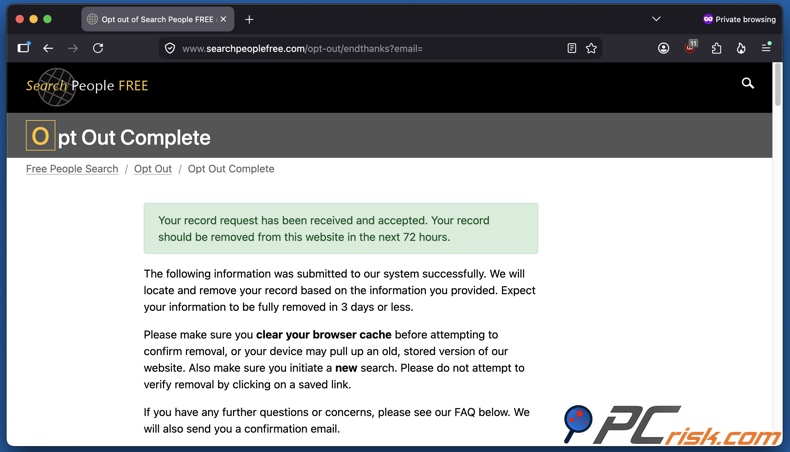Open the site search magnifier icon
790x452 pixels.
[x=748, y=83]
